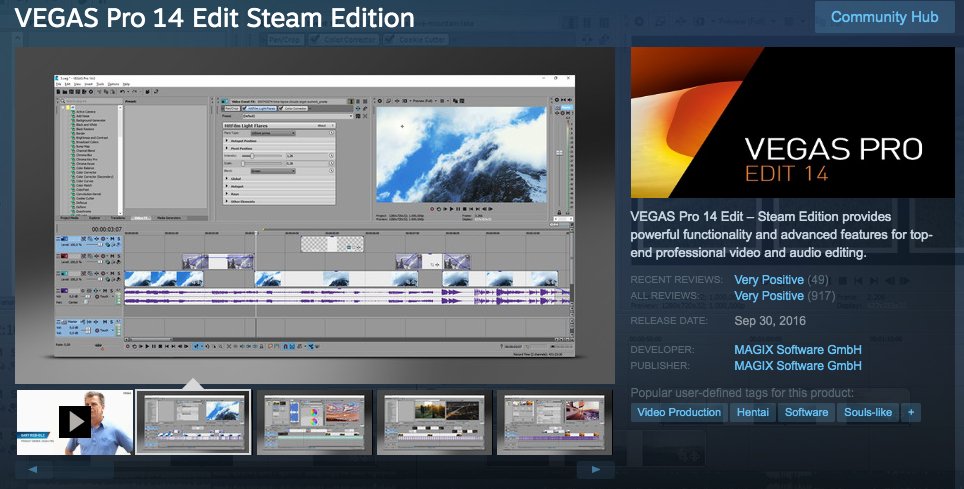Screen dimensions: 964x489
Task: Solo the second video track with S
Action: tap(119, 256)
